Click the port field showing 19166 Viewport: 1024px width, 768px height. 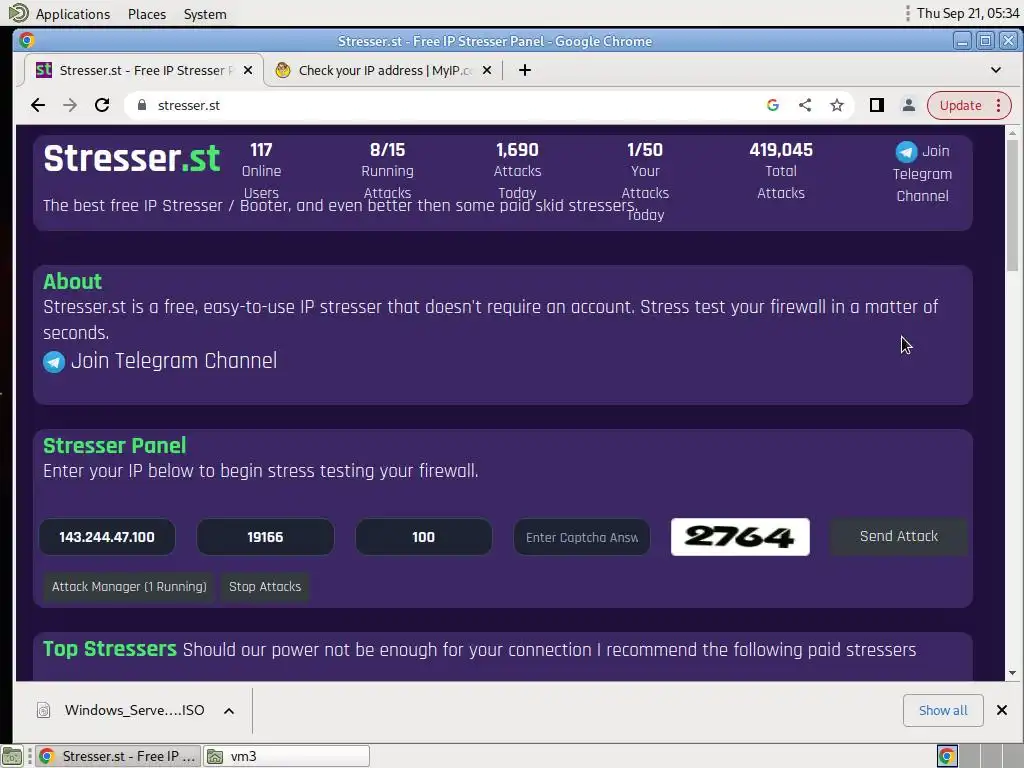265,537
